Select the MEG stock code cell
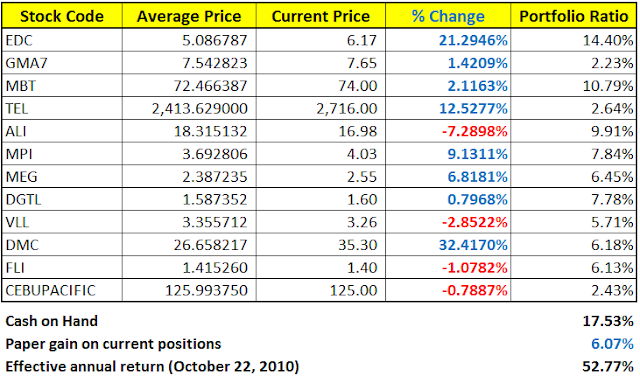 tap(62, 177)
